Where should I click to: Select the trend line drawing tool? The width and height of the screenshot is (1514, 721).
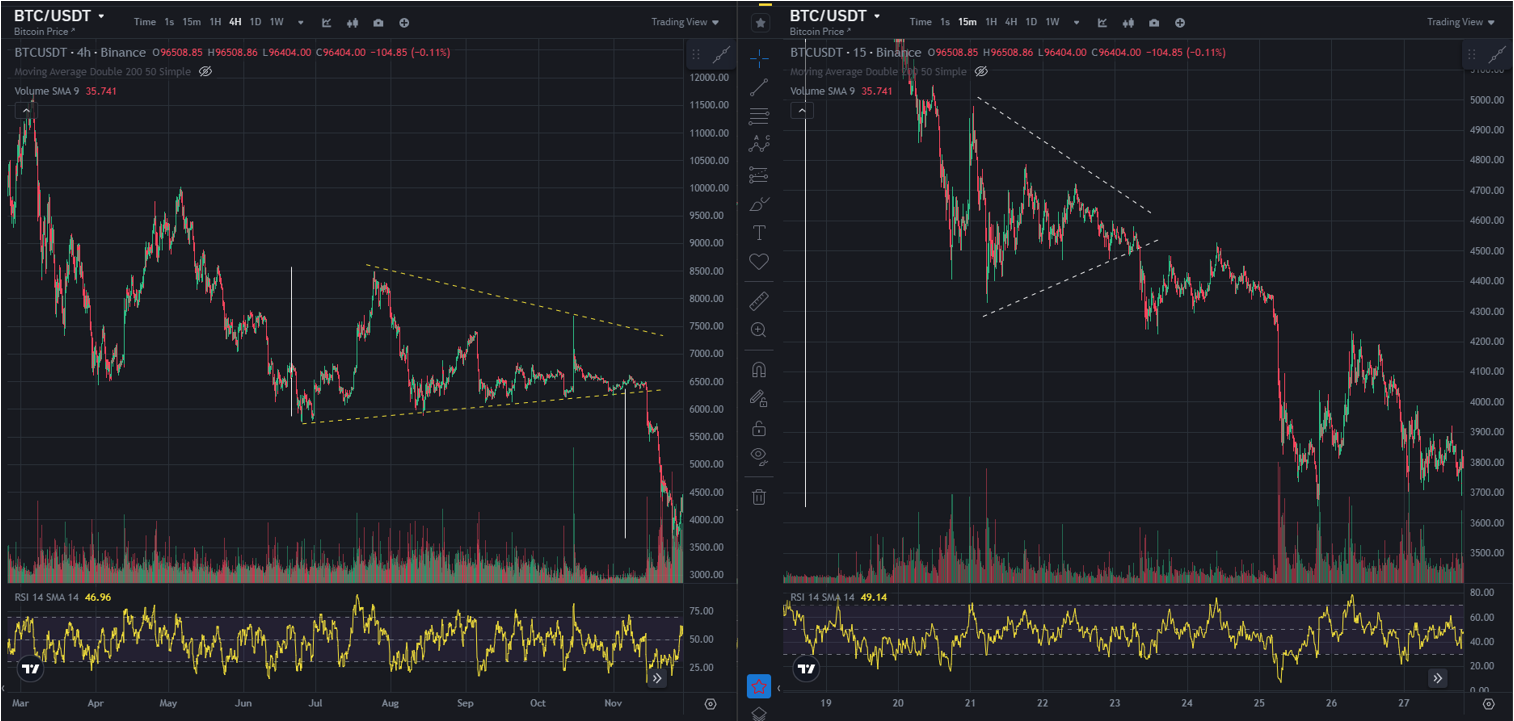point(759,87)
